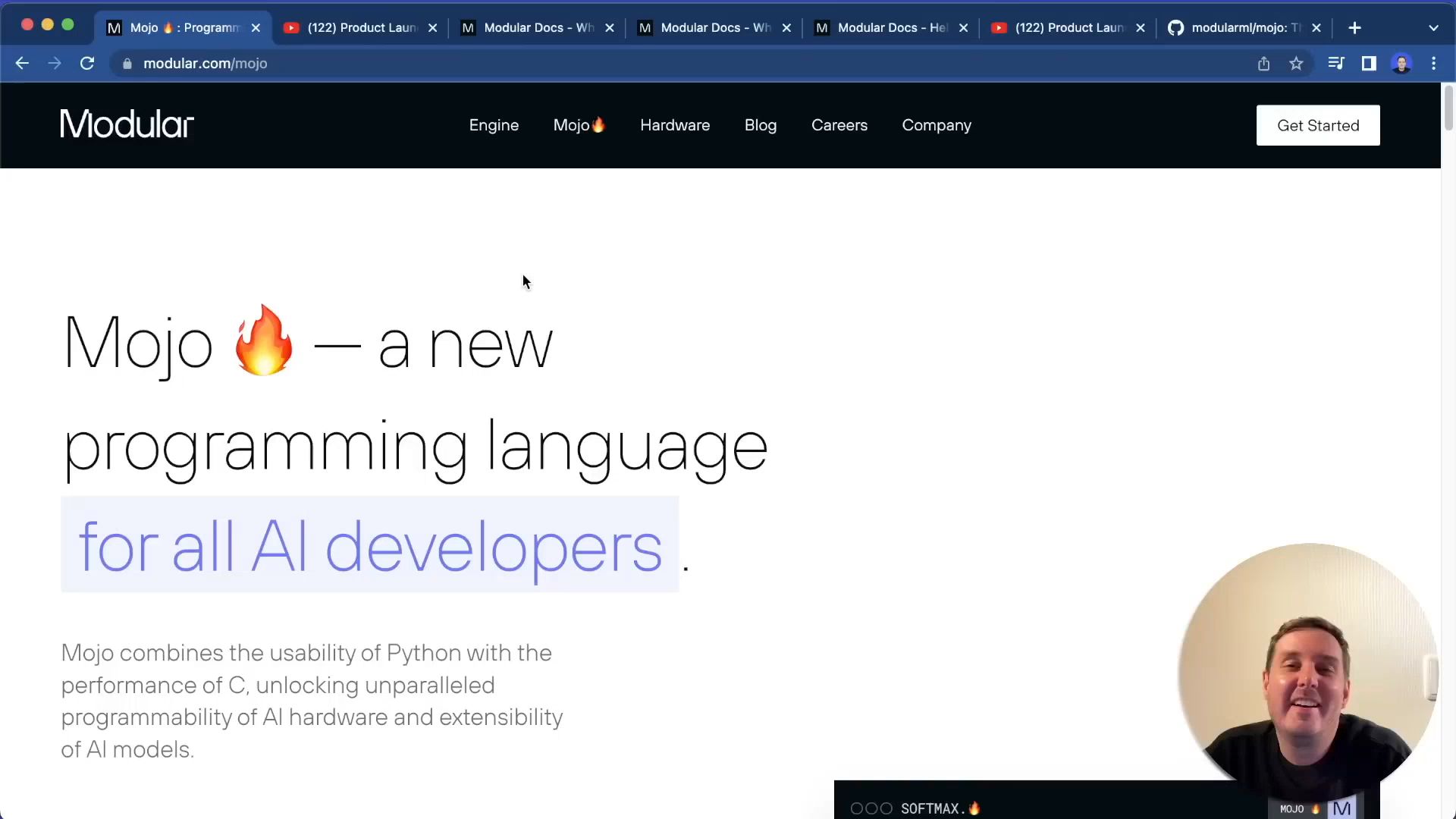Open a new tab with the plus button

tap(1354, 28)
